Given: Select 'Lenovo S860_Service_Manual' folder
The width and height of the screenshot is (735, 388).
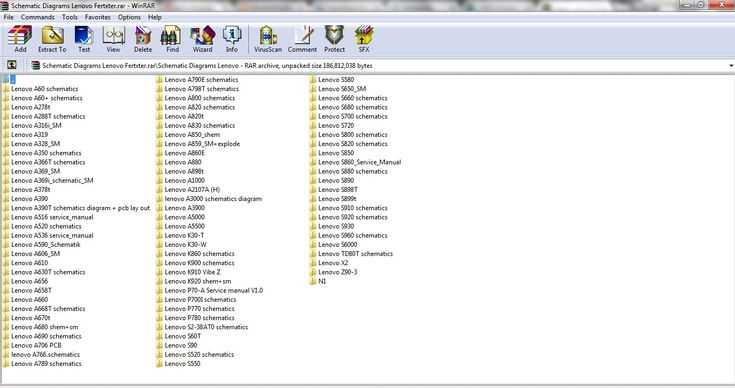Looking at the screenshot, I should point(356,162).
